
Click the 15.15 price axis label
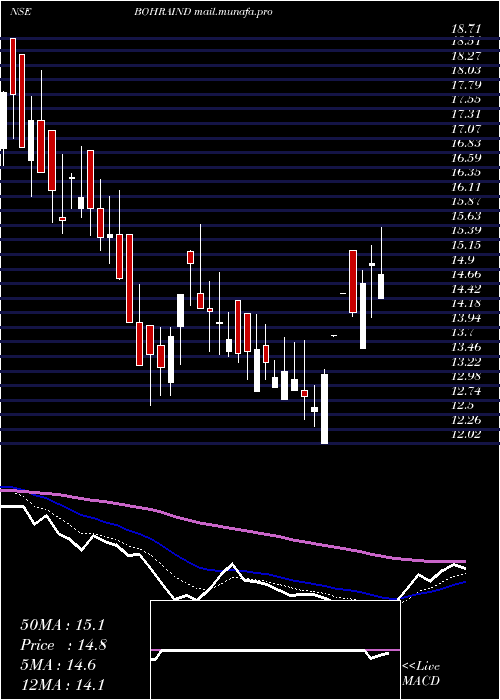466,245
